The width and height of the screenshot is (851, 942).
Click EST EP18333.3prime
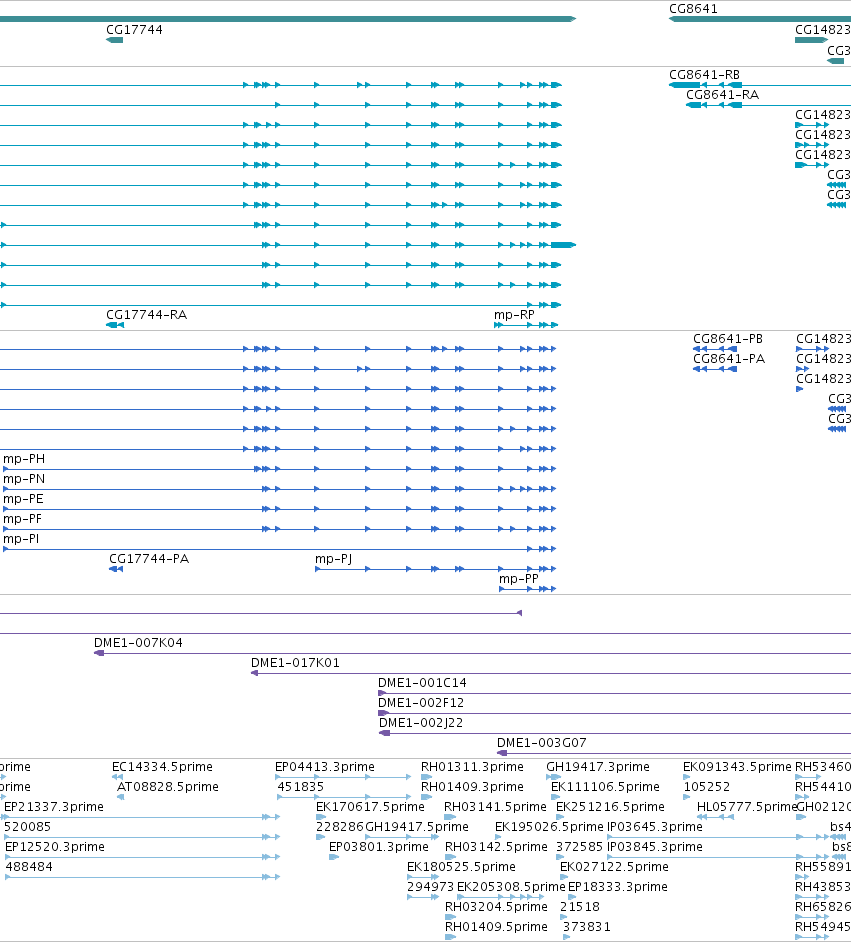tap(618, 887)
